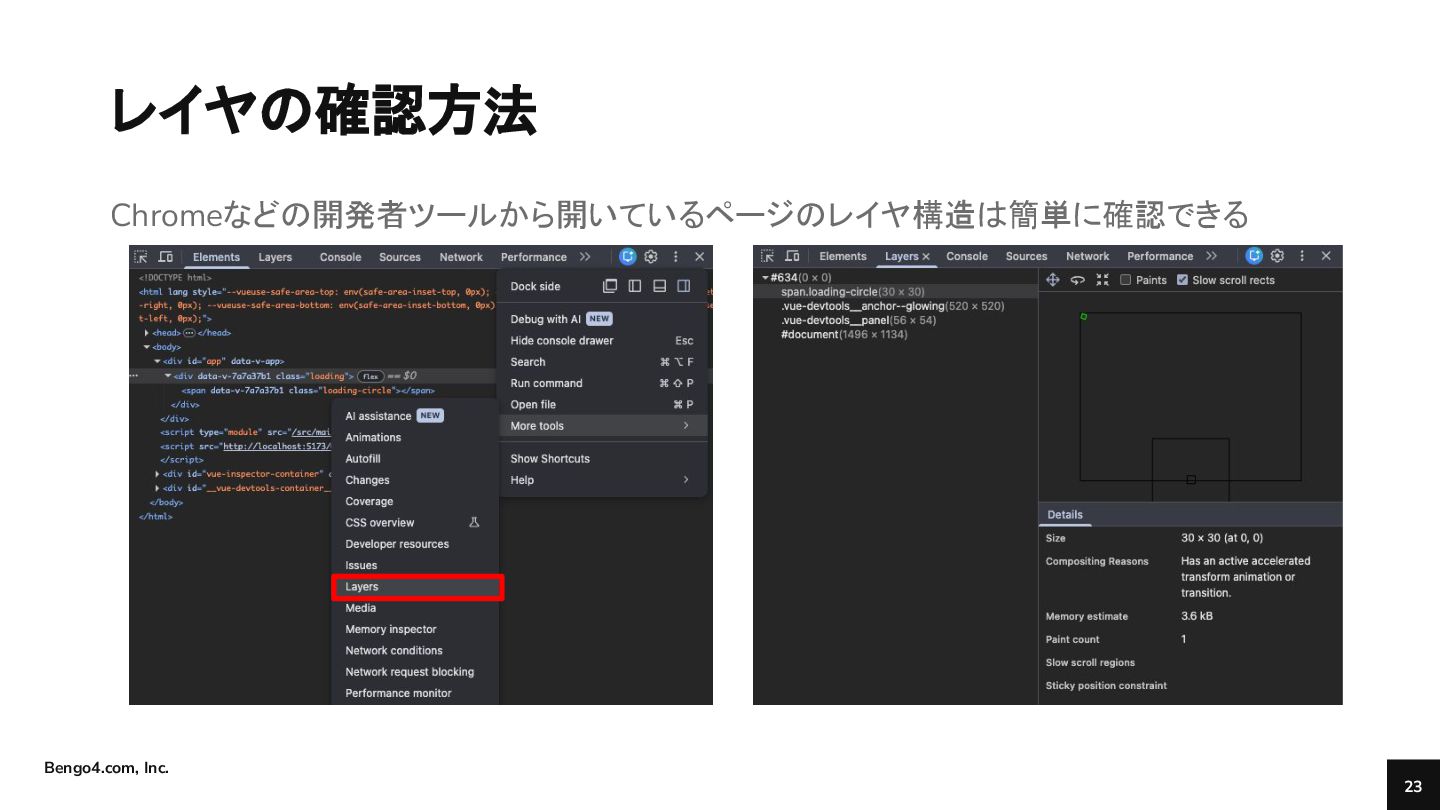Click Show Shortcuts menu entry

pyautogui.click(x=603, y=459)
